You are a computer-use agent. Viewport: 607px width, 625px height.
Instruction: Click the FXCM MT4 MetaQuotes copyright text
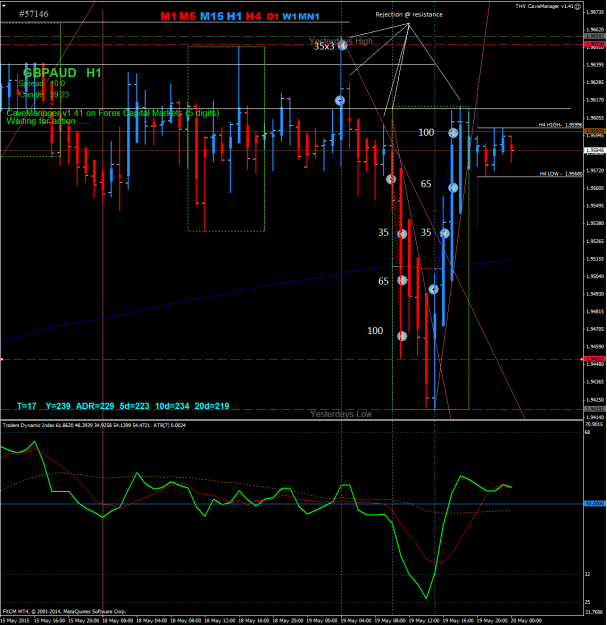[x=64, y=611]
